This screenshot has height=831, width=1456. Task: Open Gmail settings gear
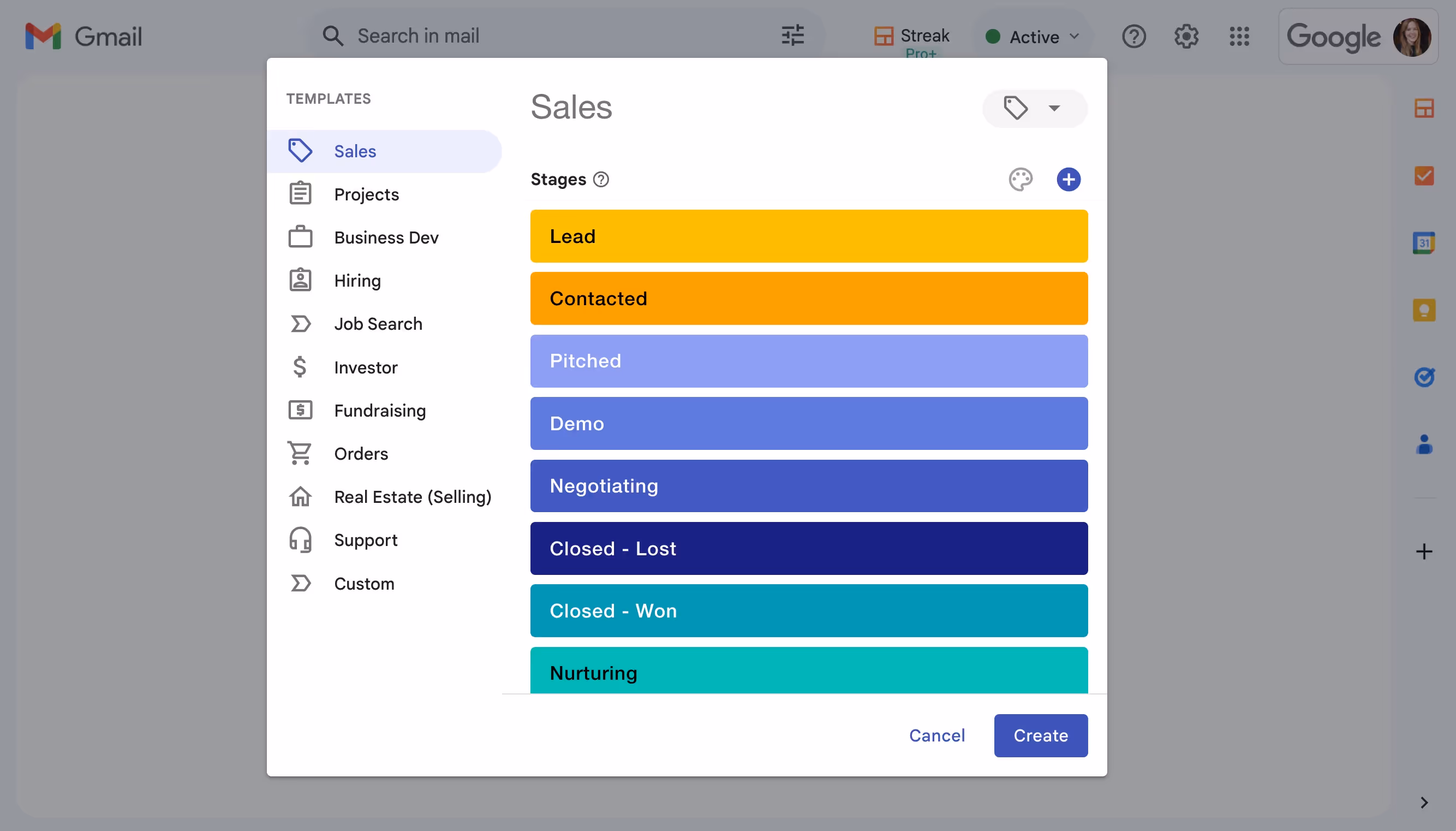click(1186, 37)
